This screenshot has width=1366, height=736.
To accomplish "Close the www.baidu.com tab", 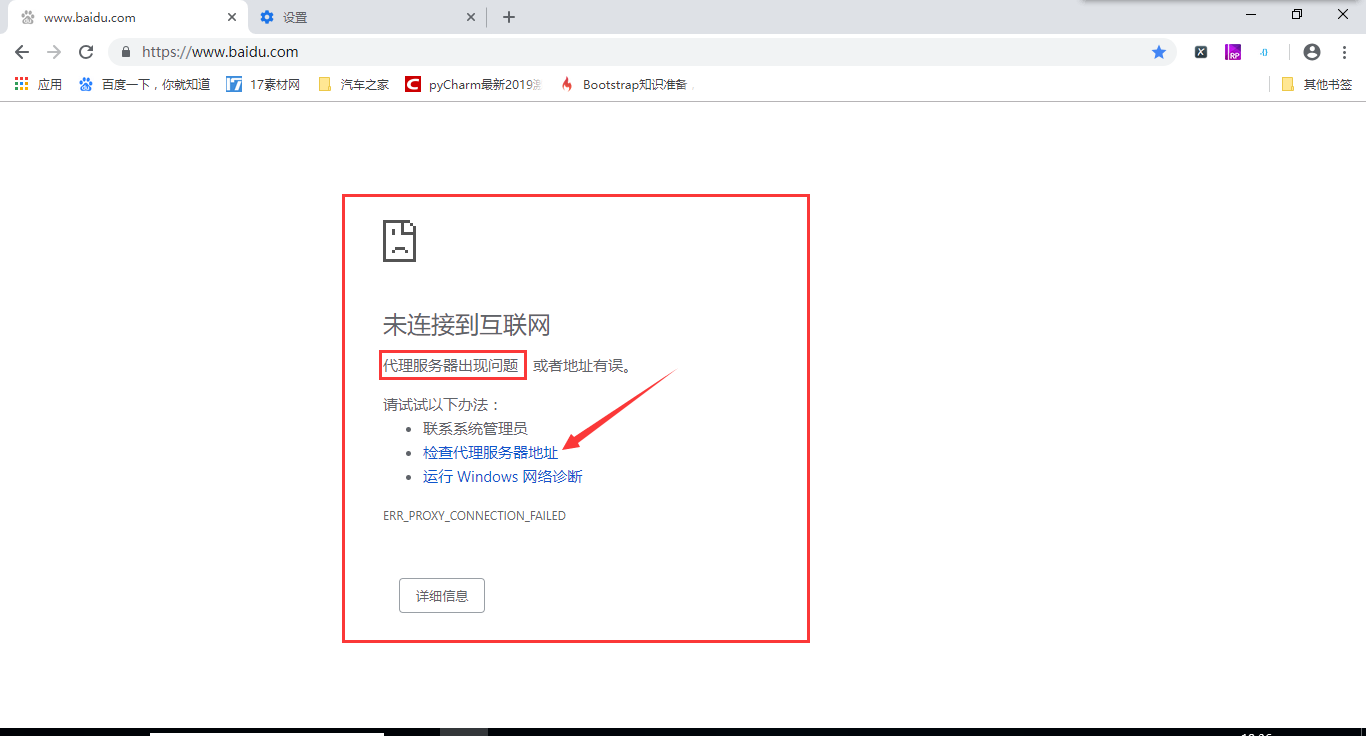I will [x=232, y=17].
